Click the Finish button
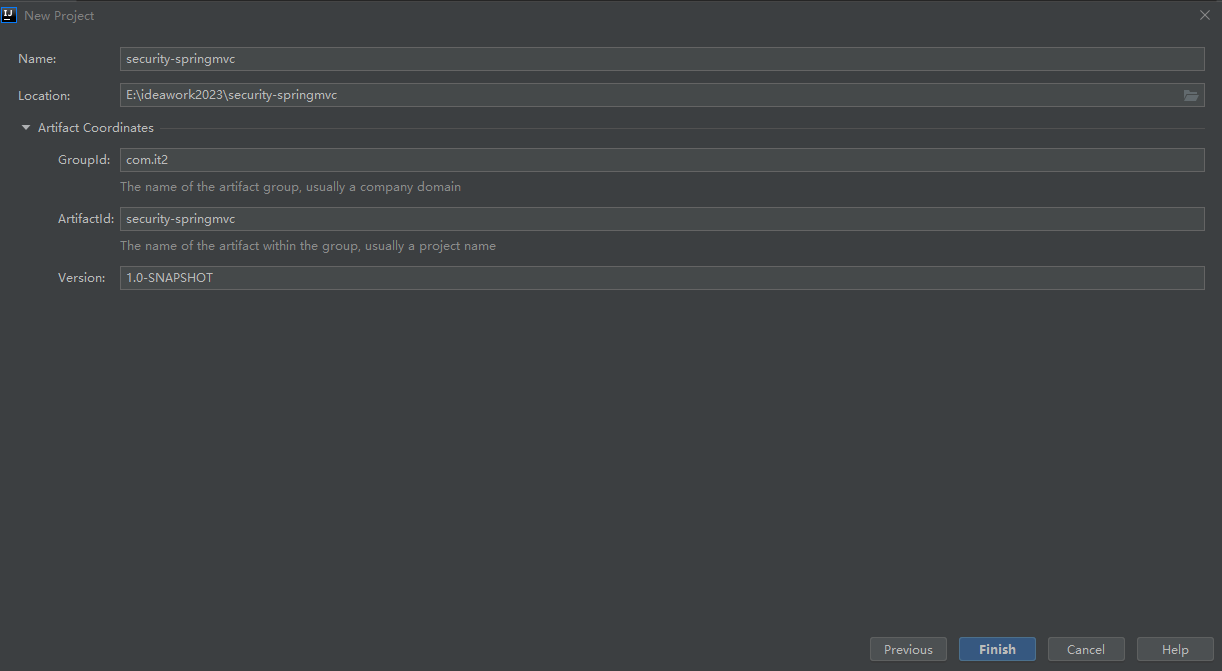The height and width of the screenshot is (671, 1222). point(996,648)
